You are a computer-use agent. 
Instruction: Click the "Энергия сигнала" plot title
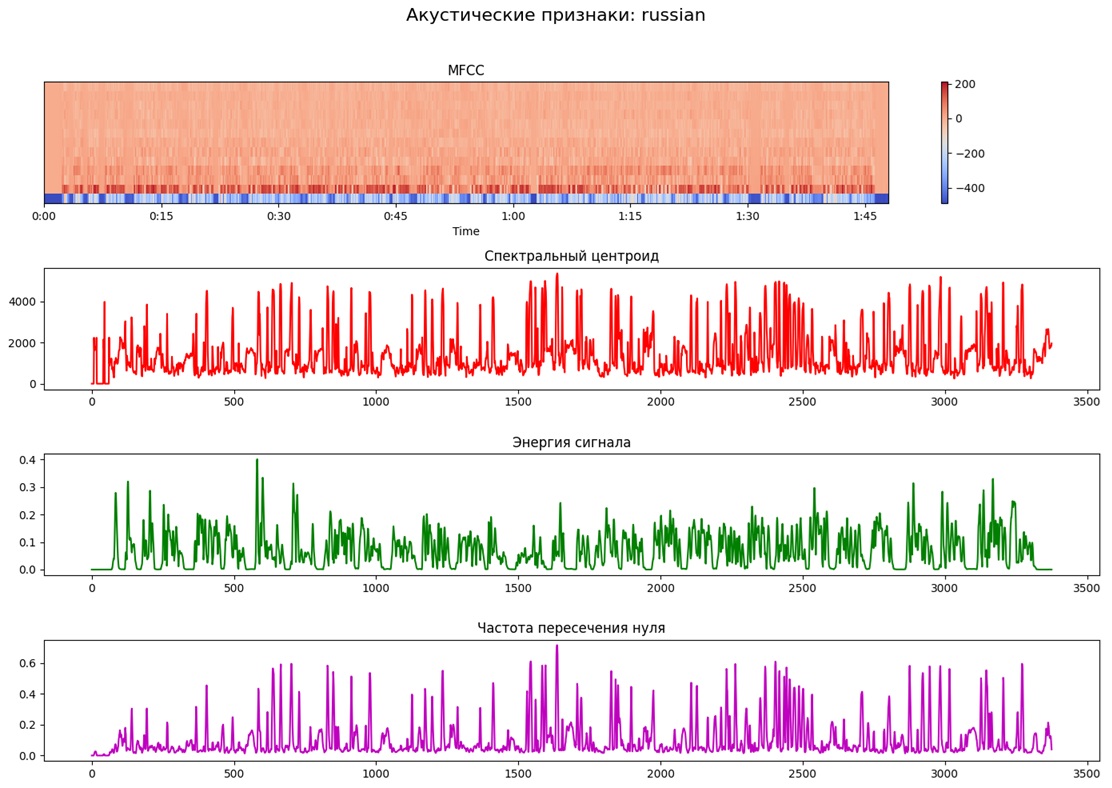pyautogui.click(x=571, y=442)
